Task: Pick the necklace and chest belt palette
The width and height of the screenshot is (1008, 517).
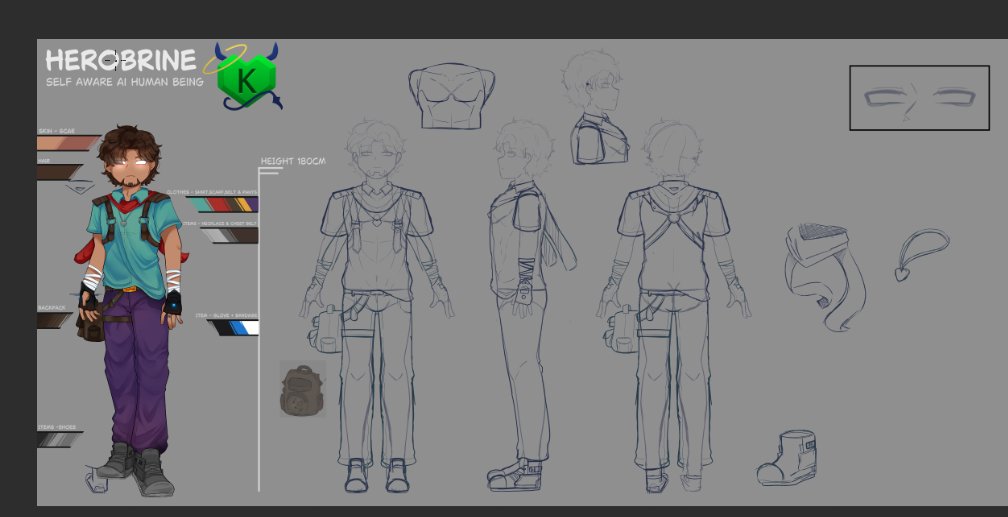Action: point(231,235)
